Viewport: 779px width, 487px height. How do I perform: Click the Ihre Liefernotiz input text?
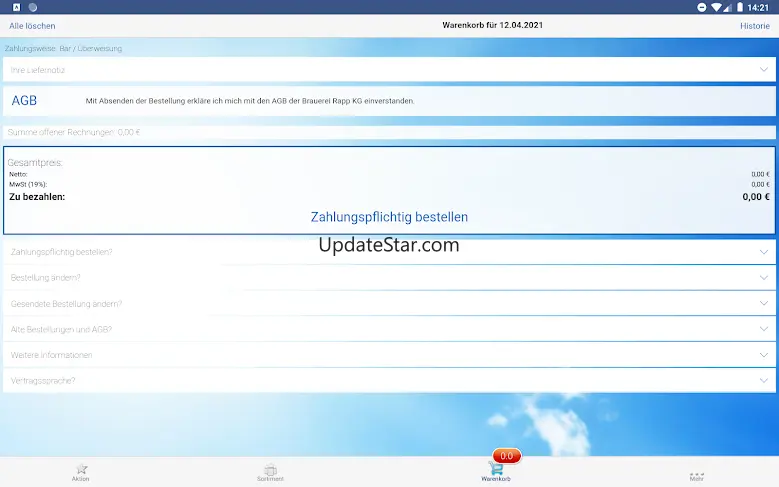[x=38, y=70]
